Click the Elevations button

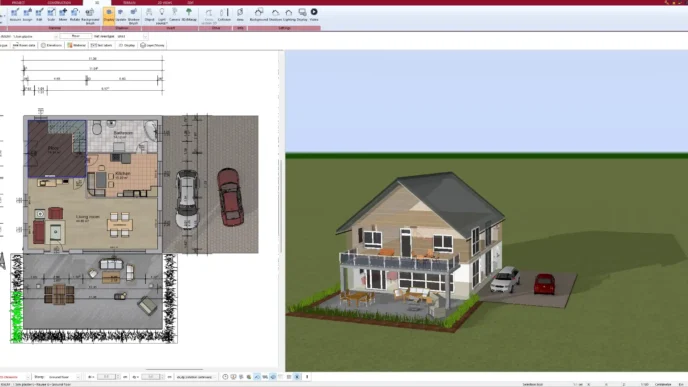(51, 45)
